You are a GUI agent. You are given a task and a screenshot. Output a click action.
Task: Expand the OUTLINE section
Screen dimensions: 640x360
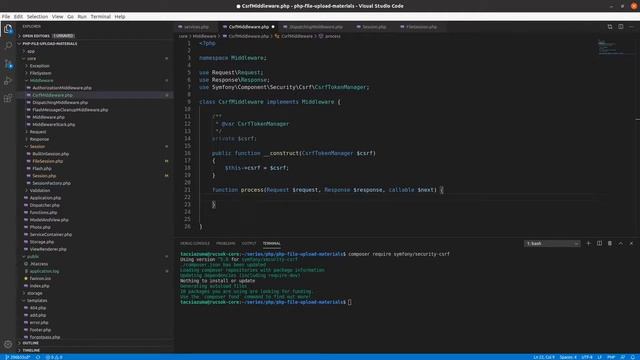31,343
